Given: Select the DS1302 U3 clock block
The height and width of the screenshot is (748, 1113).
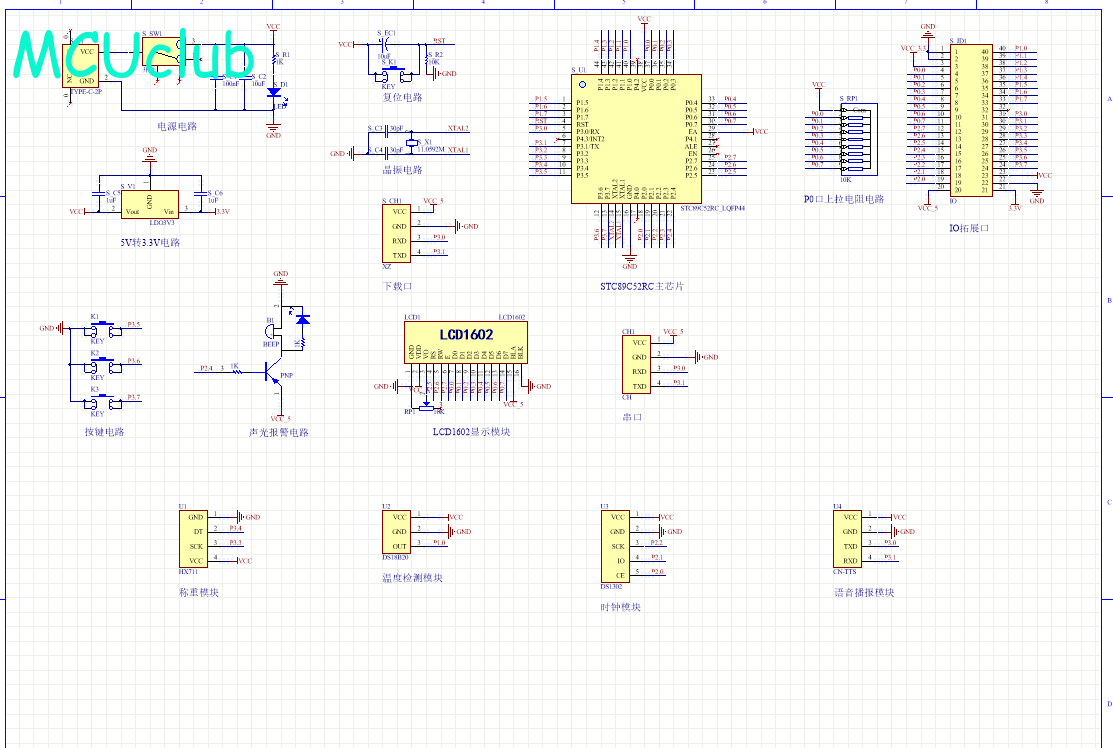Looking at the screenshot, I should coord(615,546).
